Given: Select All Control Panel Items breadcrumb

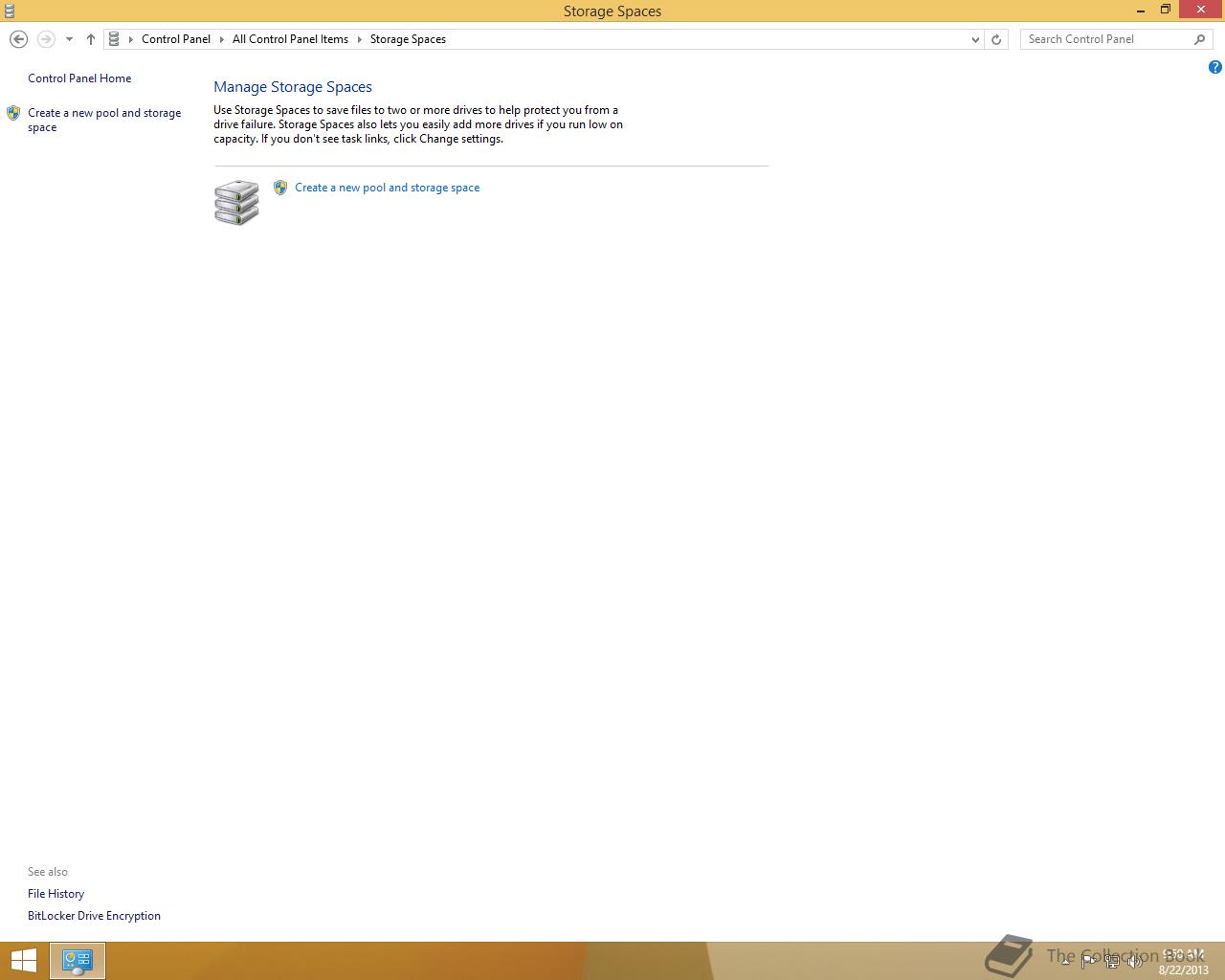Looking at the screenshot, I should 290,39.
